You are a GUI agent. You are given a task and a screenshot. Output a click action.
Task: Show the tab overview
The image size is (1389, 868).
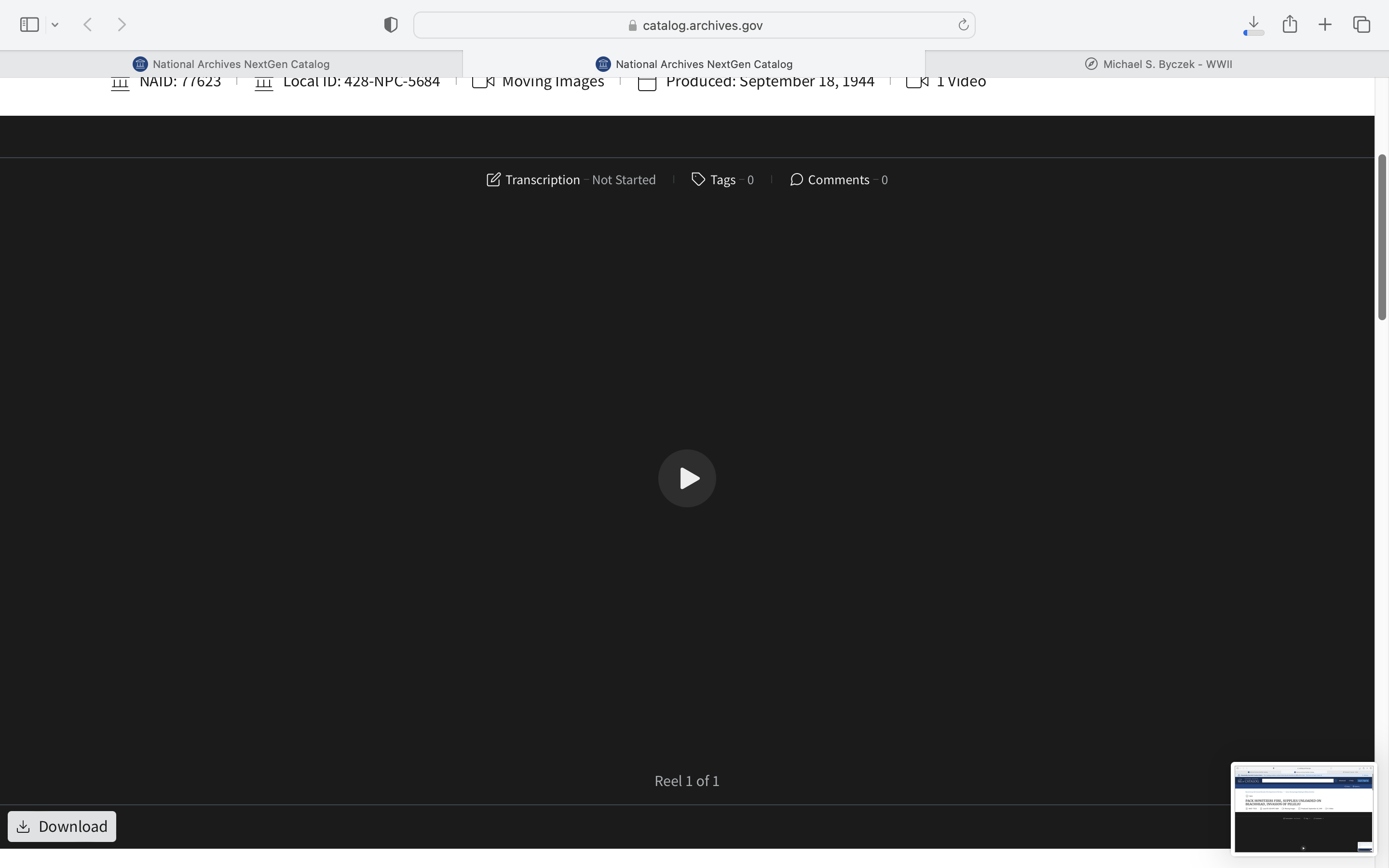1362,25
